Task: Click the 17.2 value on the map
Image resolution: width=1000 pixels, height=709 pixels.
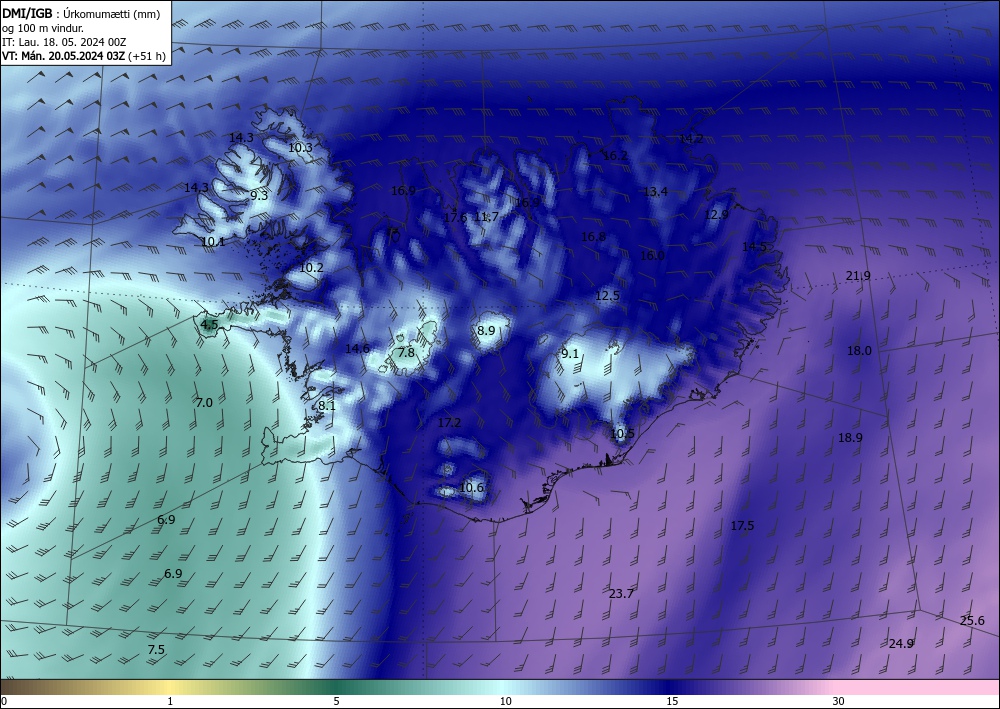Action: 449,423
